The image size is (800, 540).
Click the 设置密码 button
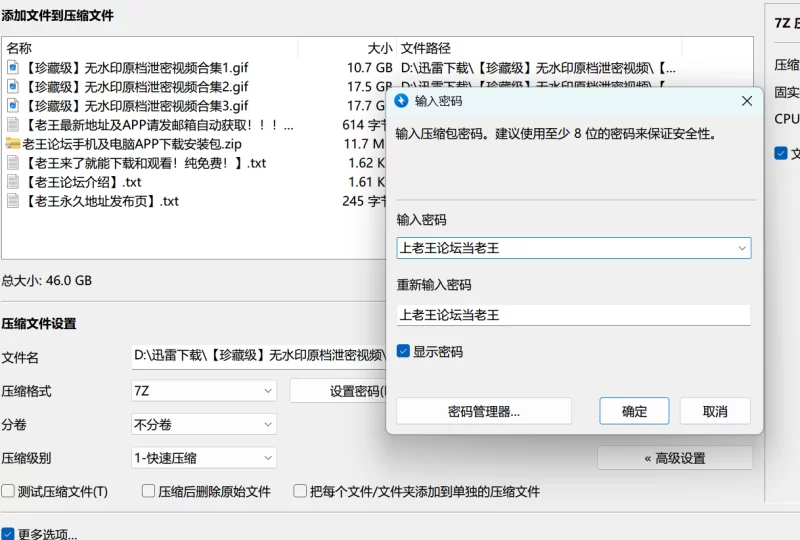click(x=338, y=391)
